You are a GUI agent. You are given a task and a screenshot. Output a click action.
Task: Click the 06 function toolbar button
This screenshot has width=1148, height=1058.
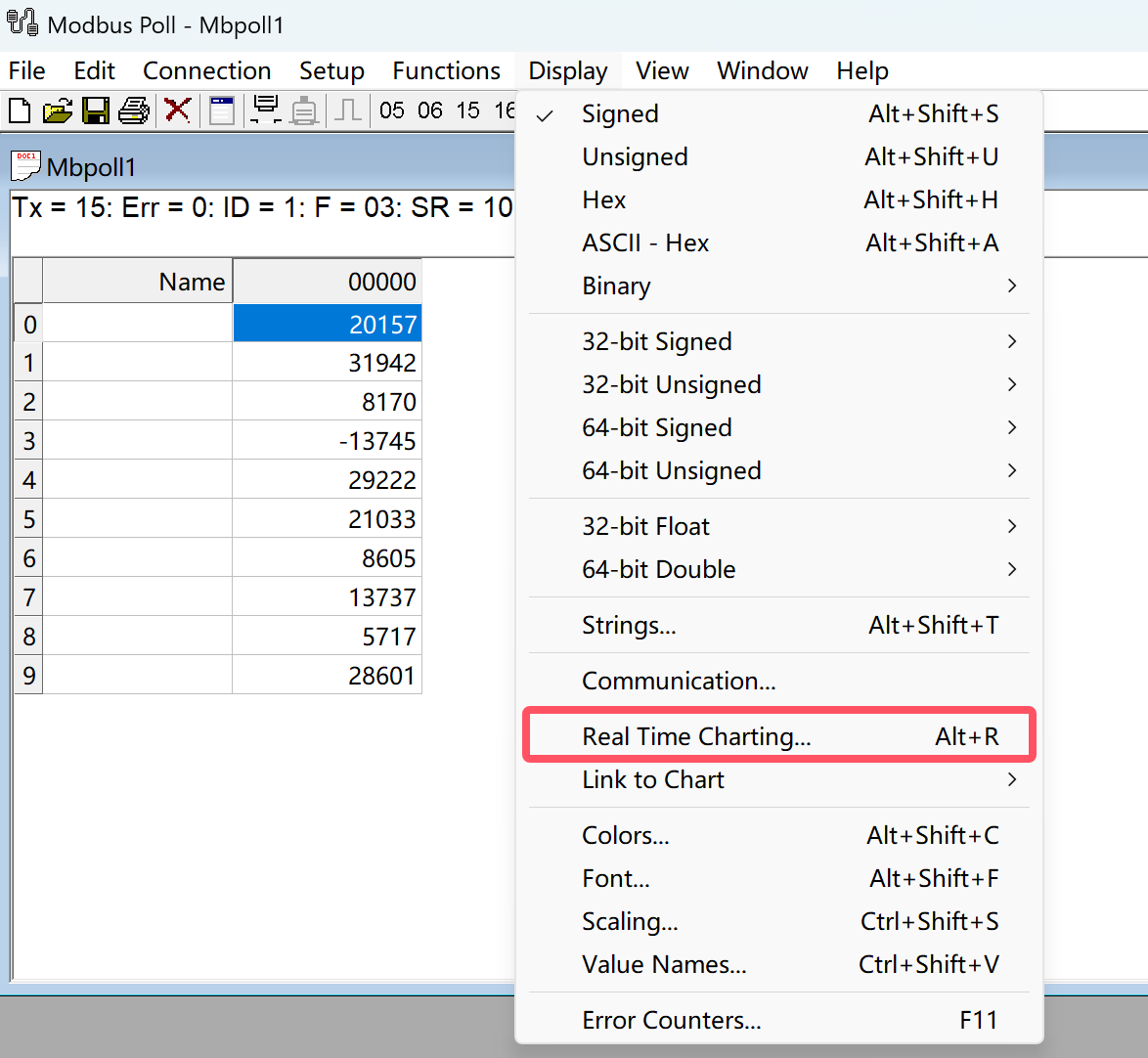tap(430, 110)
